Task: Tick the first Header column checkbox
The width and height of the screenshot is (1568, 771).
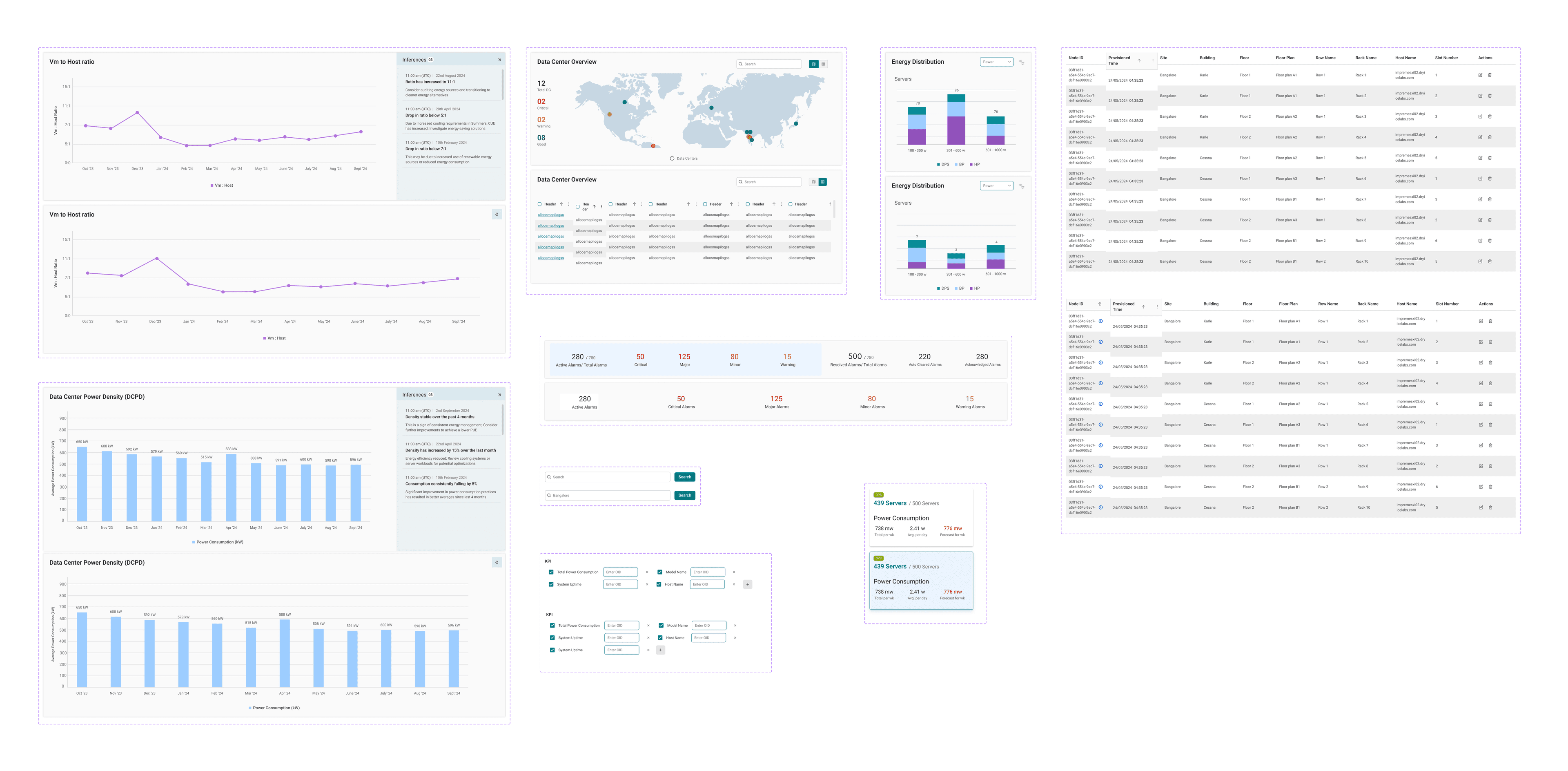Action: [539, 204]
